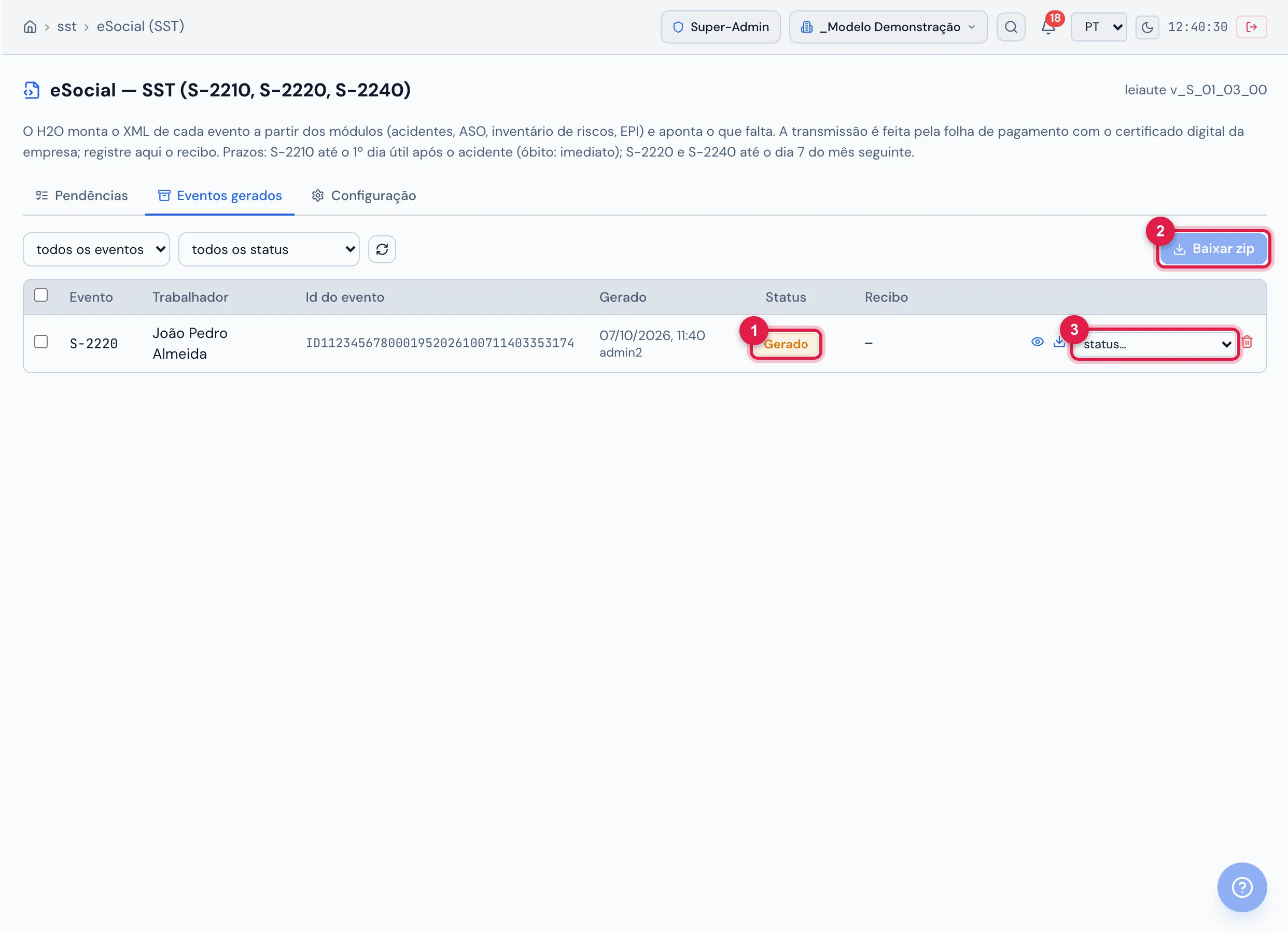Open notifications bell with 18 badge
The image size is (1288, 933).
[x=1048, y=26]
